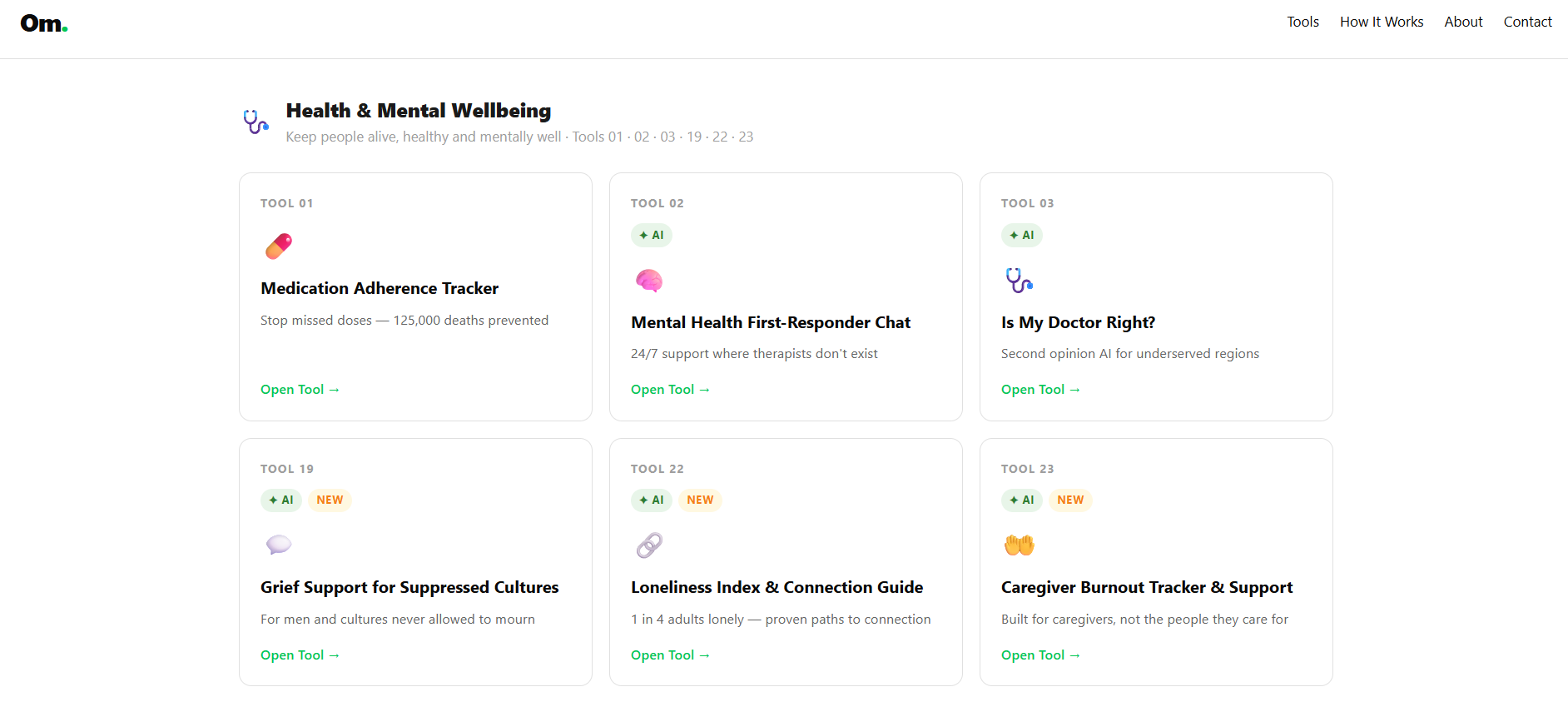Click the NEW badge on Grief Support card

[330, 500]
